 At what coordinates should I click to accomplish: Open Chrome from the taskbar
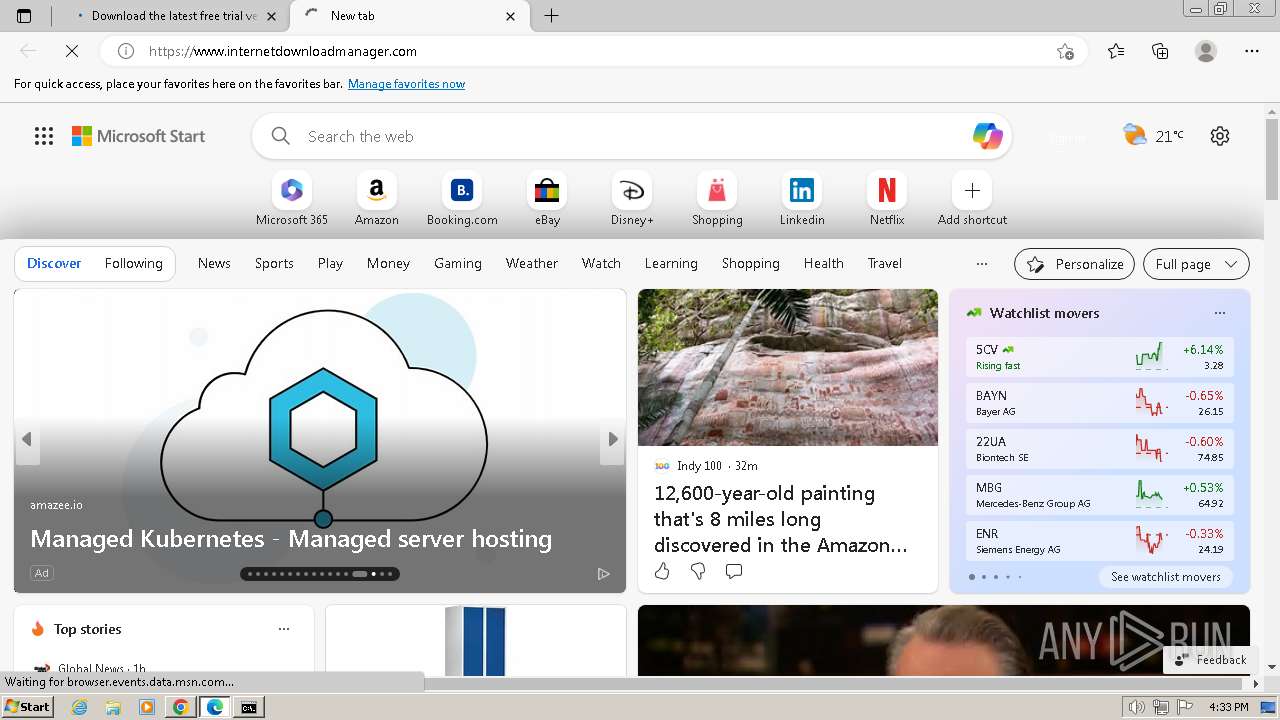tap(181, 707)
